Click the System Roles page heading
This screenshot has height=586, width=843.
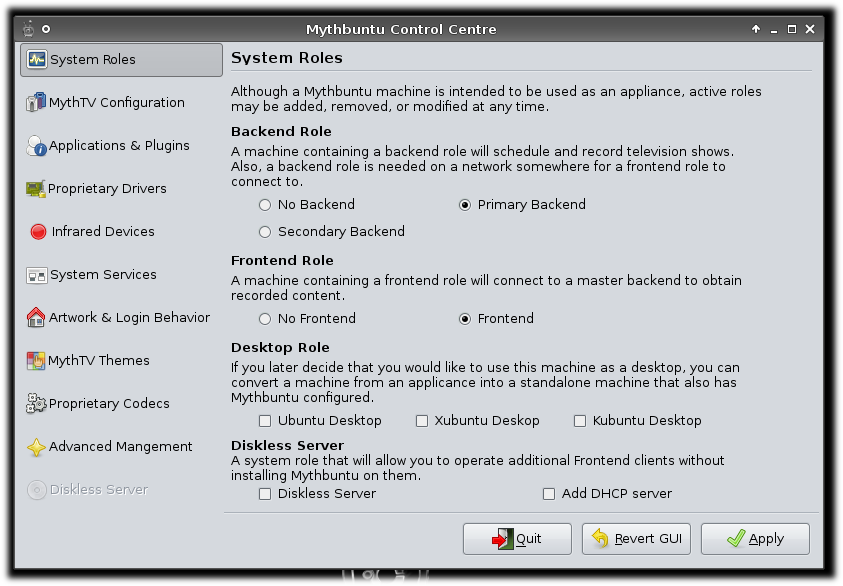click(x=287, y=58)
